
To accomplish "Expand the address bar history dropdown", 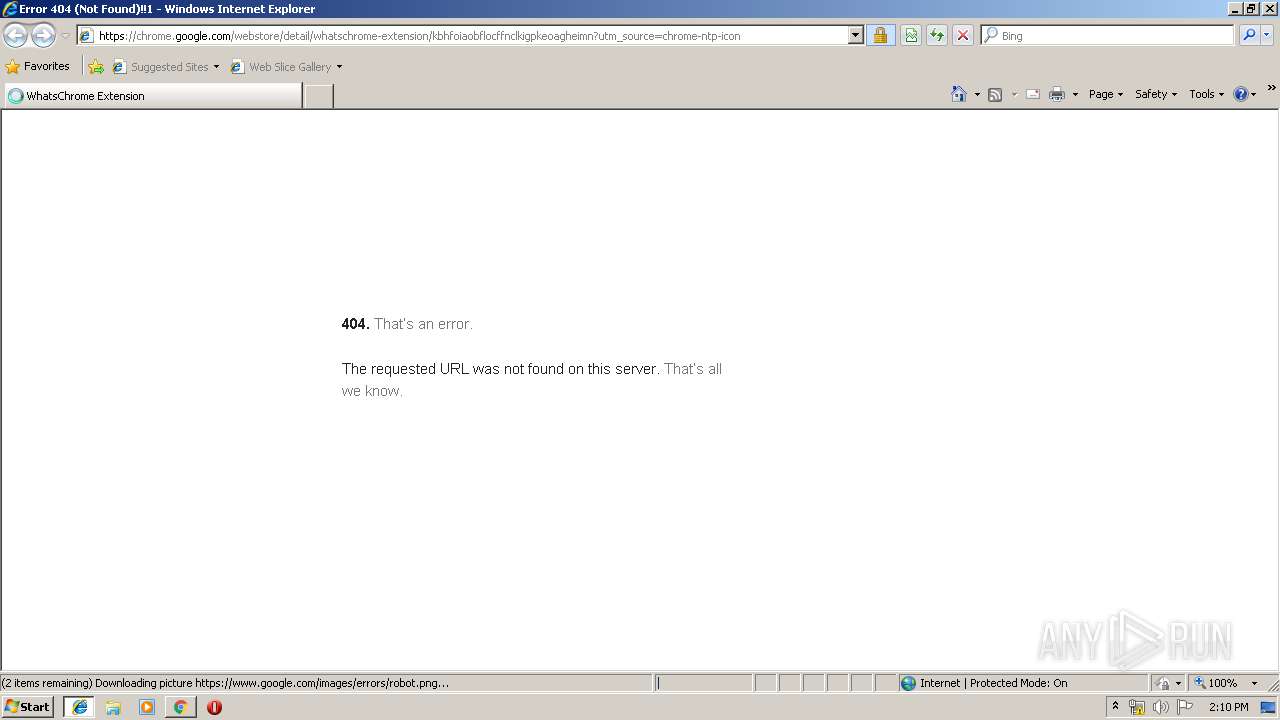I will pos(855,36).
